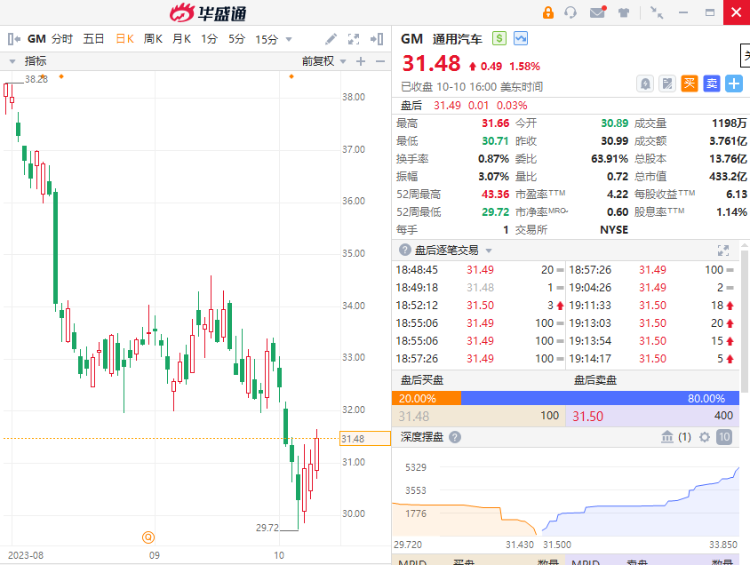
Task: Click the orange 20.00% buy ratio bar
Action: 426,398
